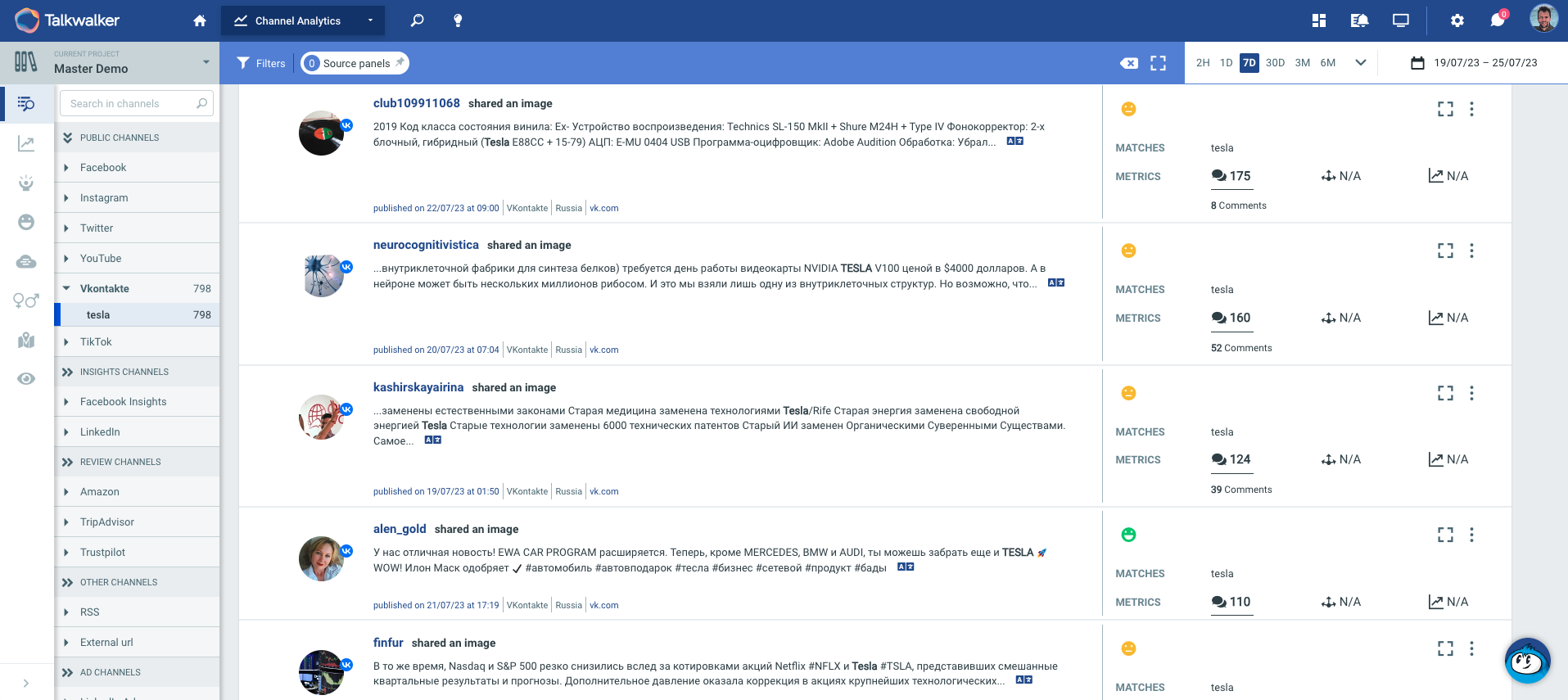Change sentiment of alen_gold post

point(1128,535)
